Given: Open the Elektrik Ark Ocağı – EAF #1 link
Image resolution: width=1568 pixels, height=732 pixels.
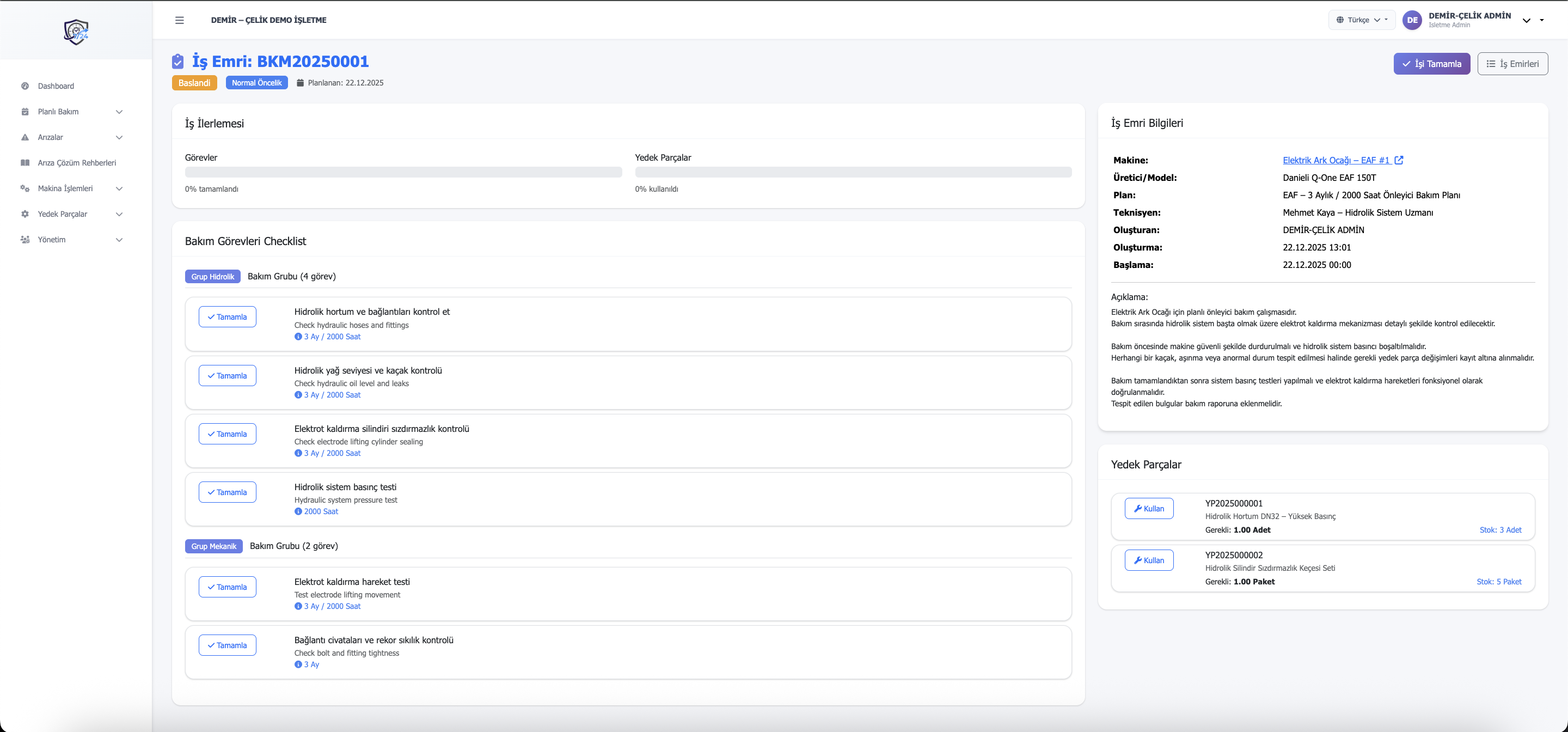Looking at the screenshot, I should click(x=1336, y=160).
